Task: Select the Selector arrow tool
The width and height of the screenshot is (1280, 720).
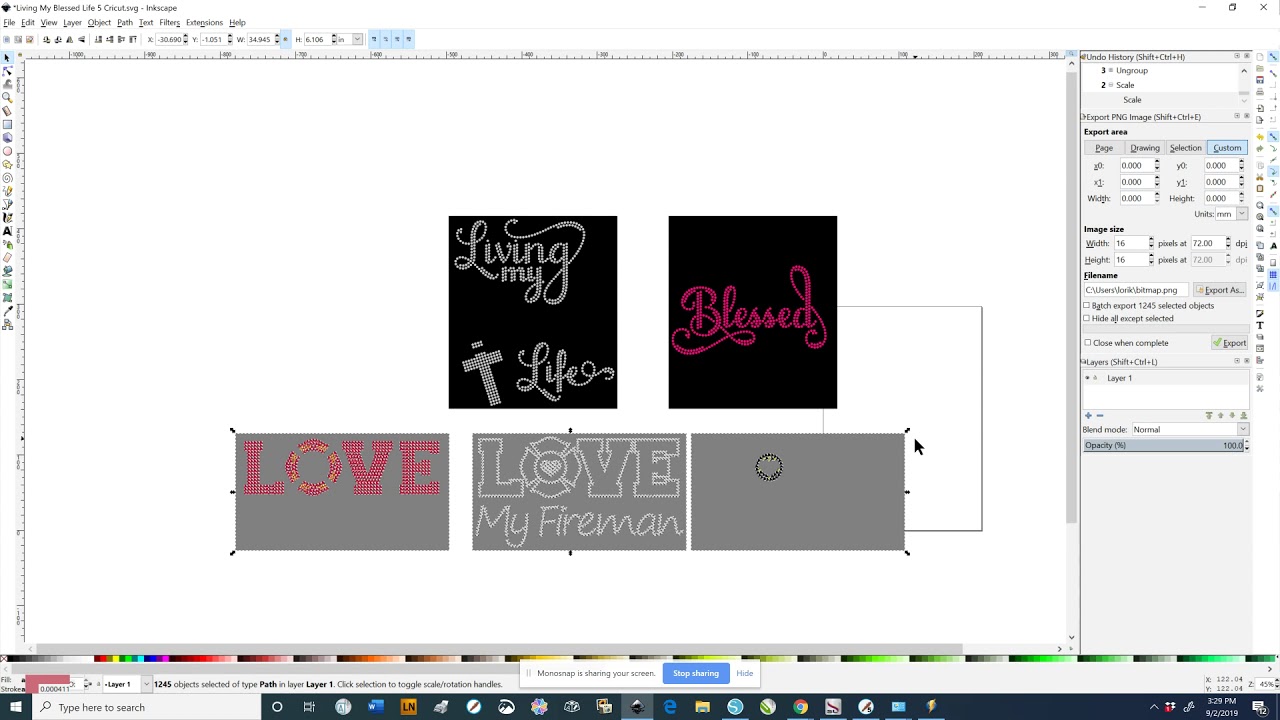Action: pos(7,57)
